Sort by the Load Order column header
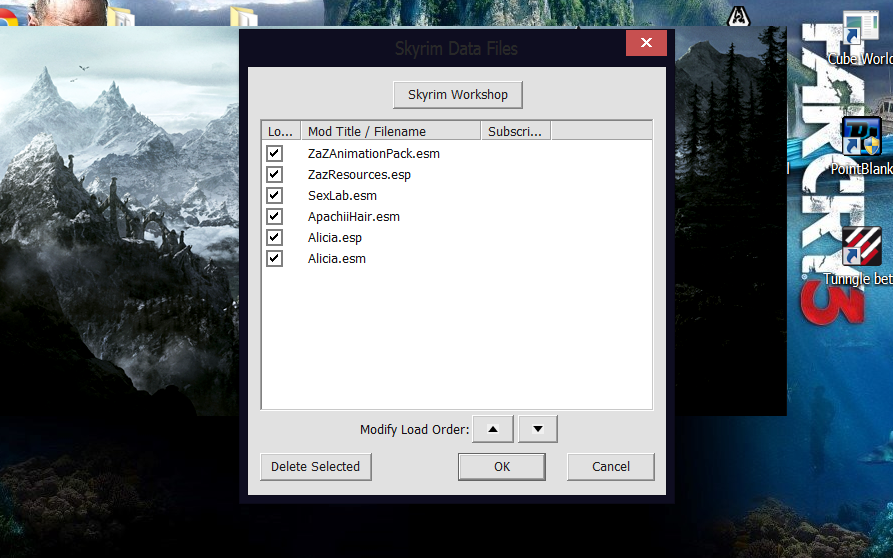The width and height of the screenshot is (893, 558). tap(281, 132)
